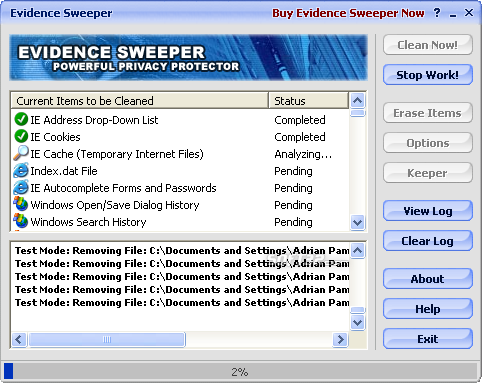This screenshot has width=482, height=383.
Task: Close the Evidence Sweeper window
Action: pos(469,13)
